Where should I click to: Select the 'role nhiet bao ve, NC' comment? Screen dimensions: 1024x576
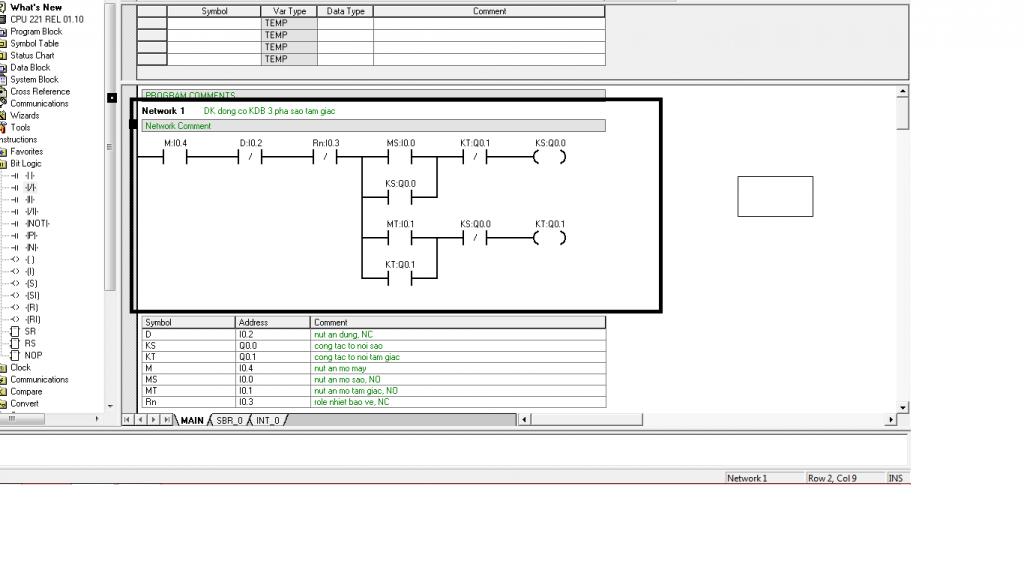[458, 402]
